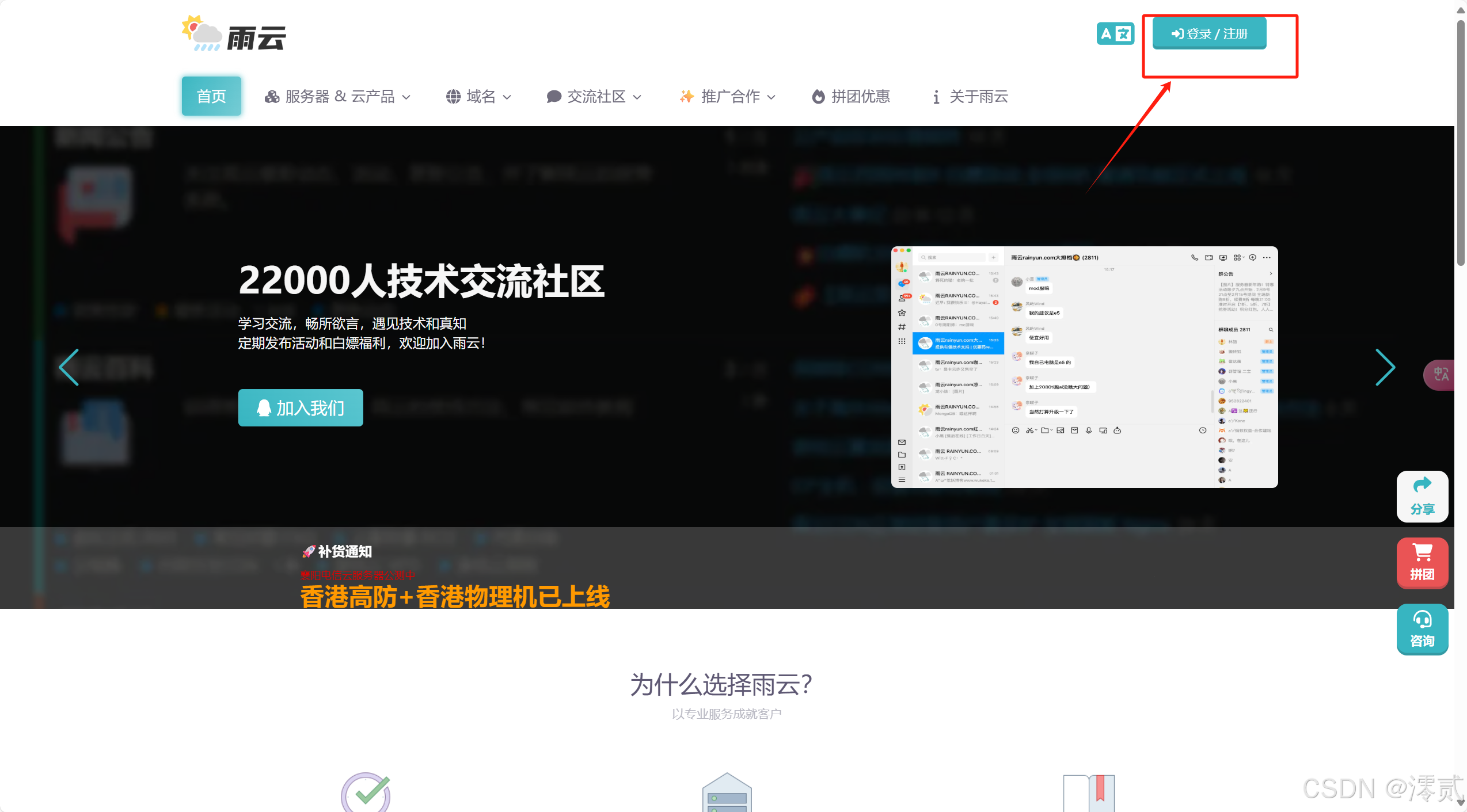Click the floating 中/A translate icon

pos(1442,375)
